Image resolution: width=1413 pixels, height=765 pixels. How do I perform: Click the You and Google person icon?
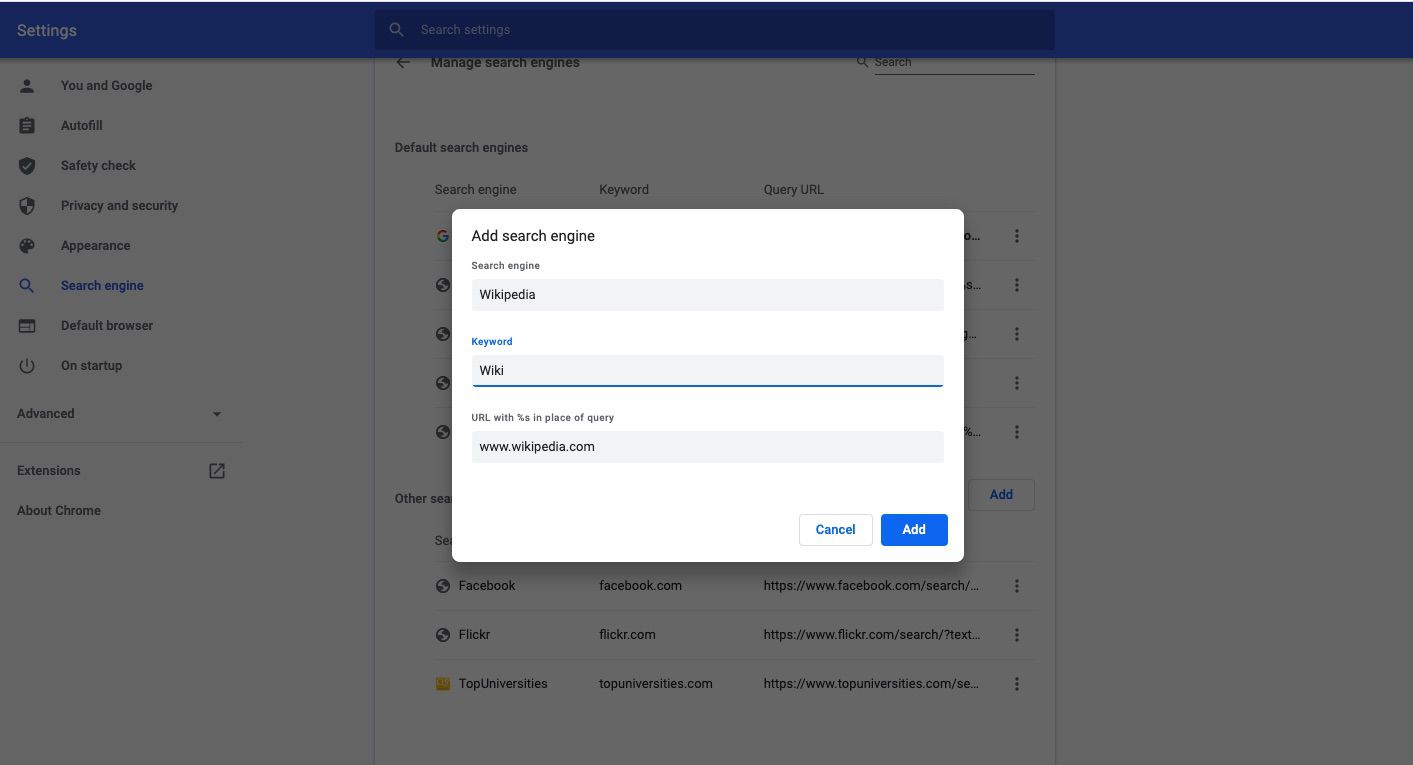[27, 86]
